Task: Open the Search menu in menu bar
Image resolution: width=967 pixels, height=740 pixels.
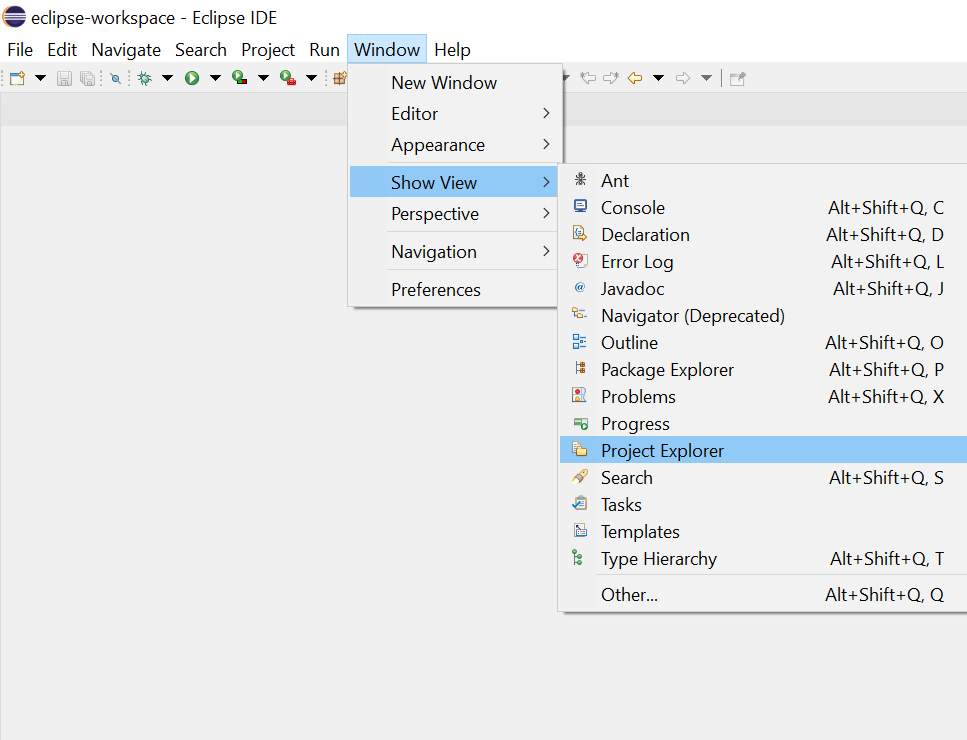Action: click(201, 50)
